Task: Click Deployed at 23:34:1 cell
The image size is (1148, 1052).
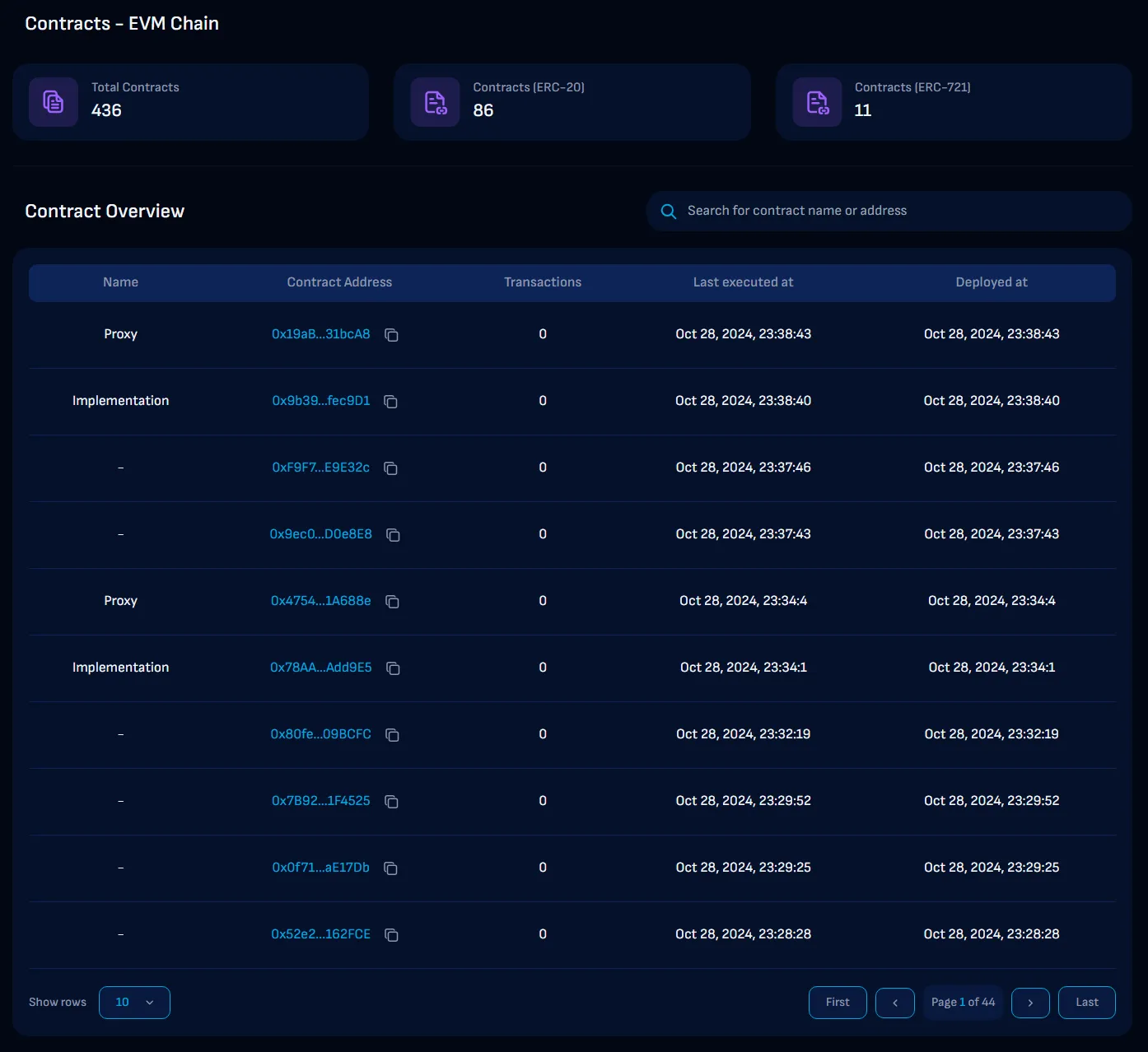Action: click(x=992, y=668)
